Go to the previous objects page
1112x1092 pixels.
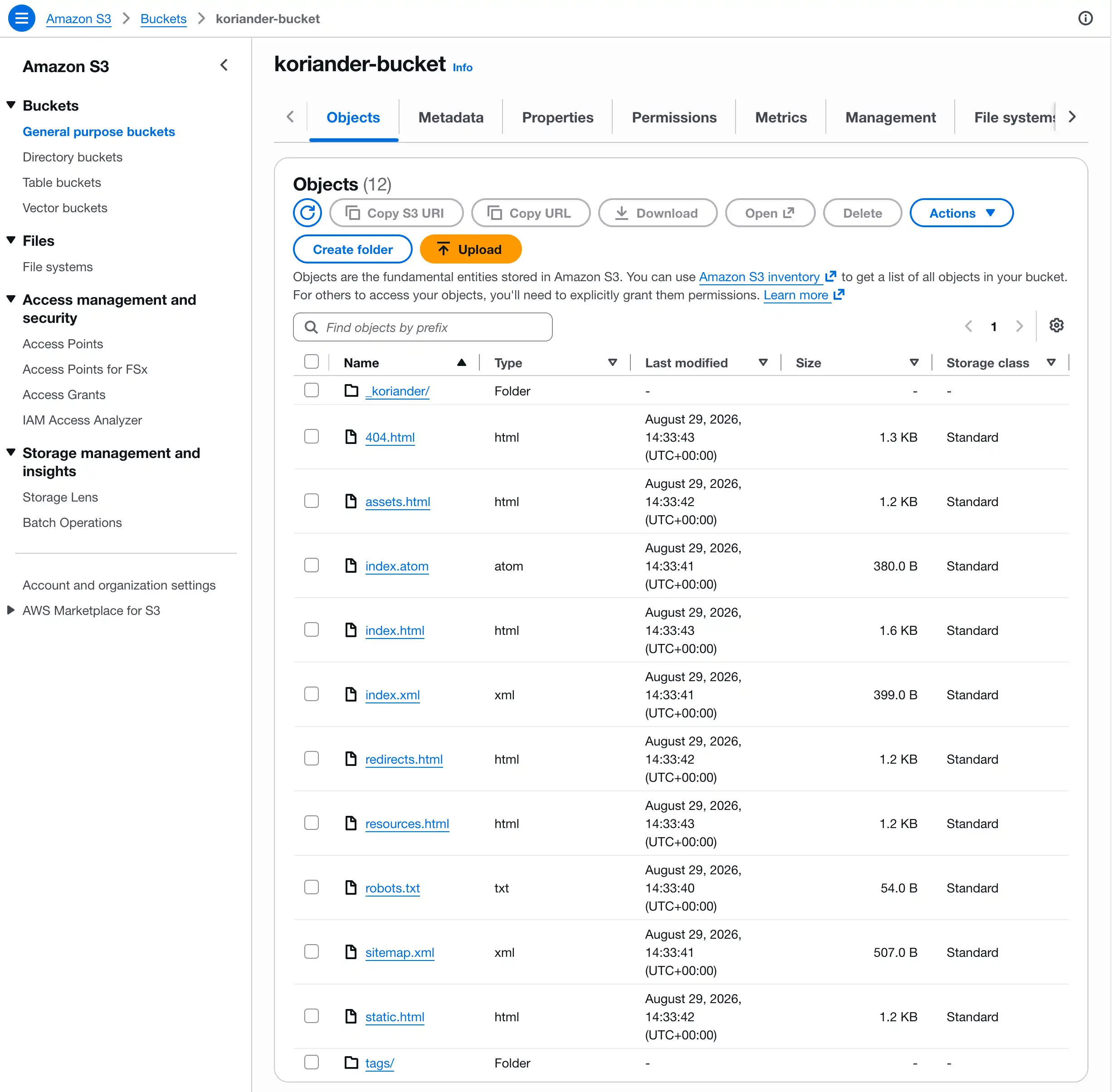(969, 327)
